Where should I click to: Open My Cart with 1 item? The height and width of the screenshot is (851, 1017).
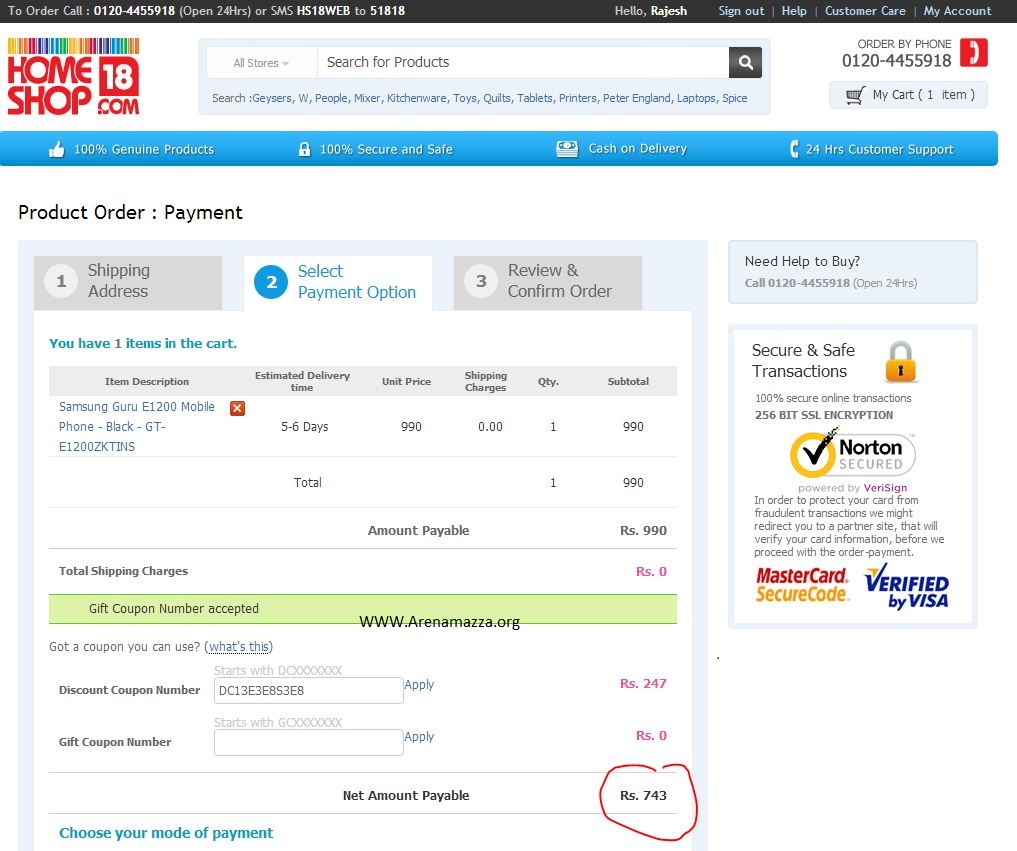tap(909, 95)
